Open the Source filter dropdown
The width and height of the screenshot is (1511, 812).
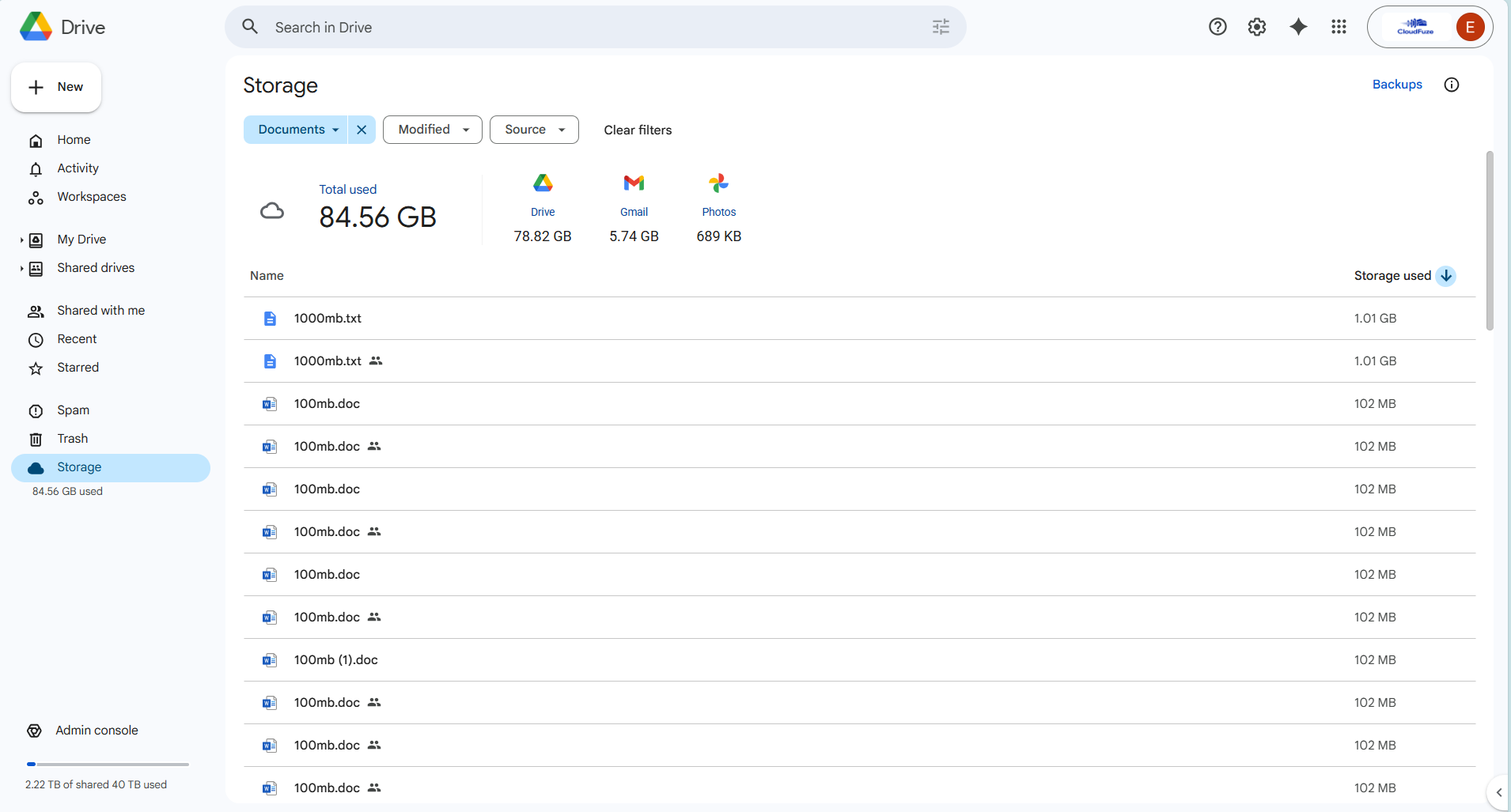[534, 129]
